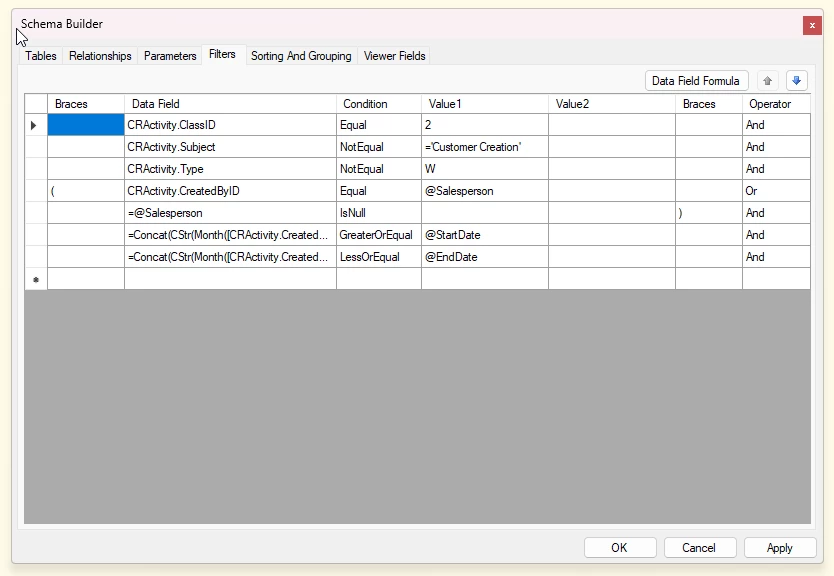Select the @EndDate value cell
The height and width of the screenshot is (576, 834).
click(x=485, y=257)
